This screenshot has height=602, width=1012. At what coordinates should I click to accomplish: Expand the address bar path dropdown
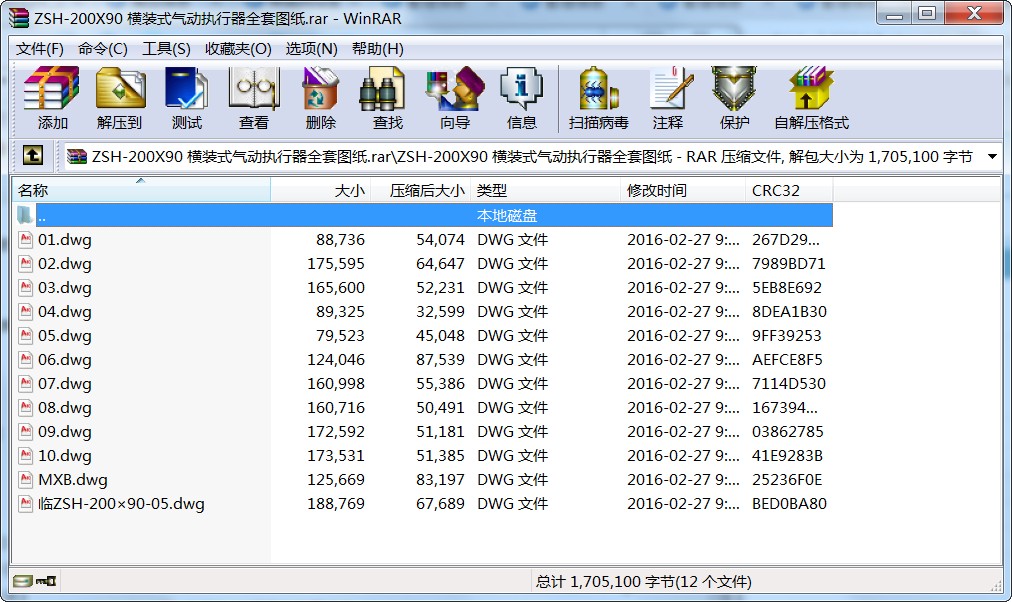(992, 156)
